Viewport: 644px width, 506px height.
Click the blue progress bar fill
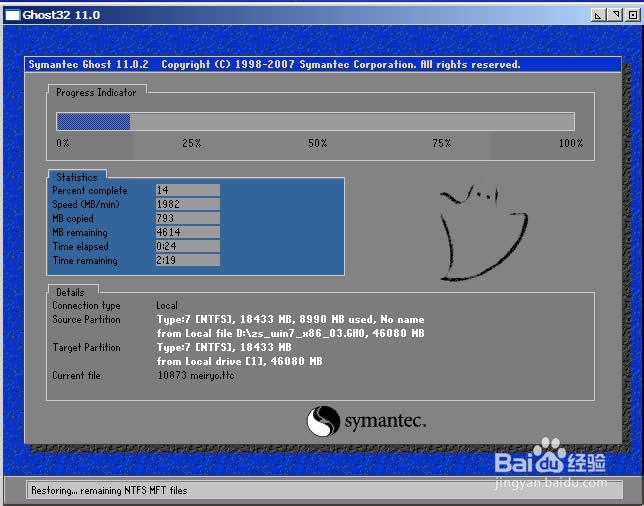tap(94, 122)
